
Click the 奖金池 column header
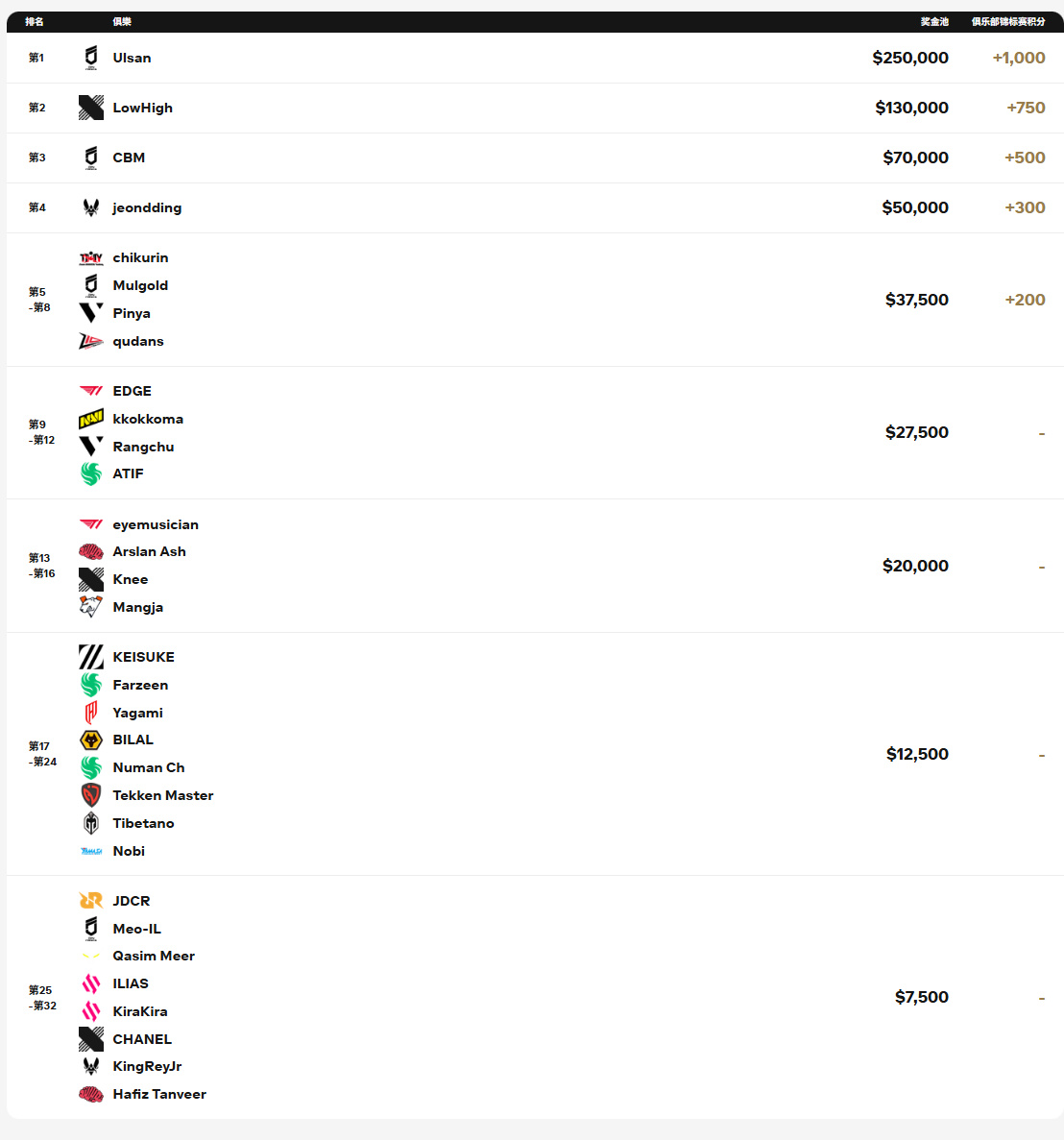pos(934,21)
